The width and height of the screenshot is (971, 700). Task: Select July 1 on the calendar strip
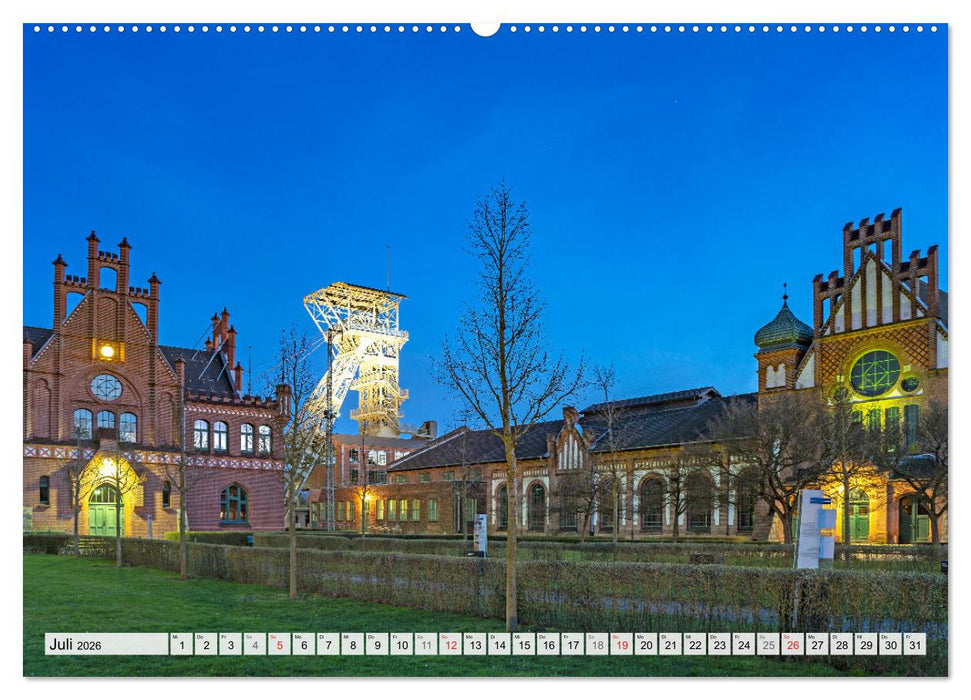pyautogui.click(x=181, y=646)
